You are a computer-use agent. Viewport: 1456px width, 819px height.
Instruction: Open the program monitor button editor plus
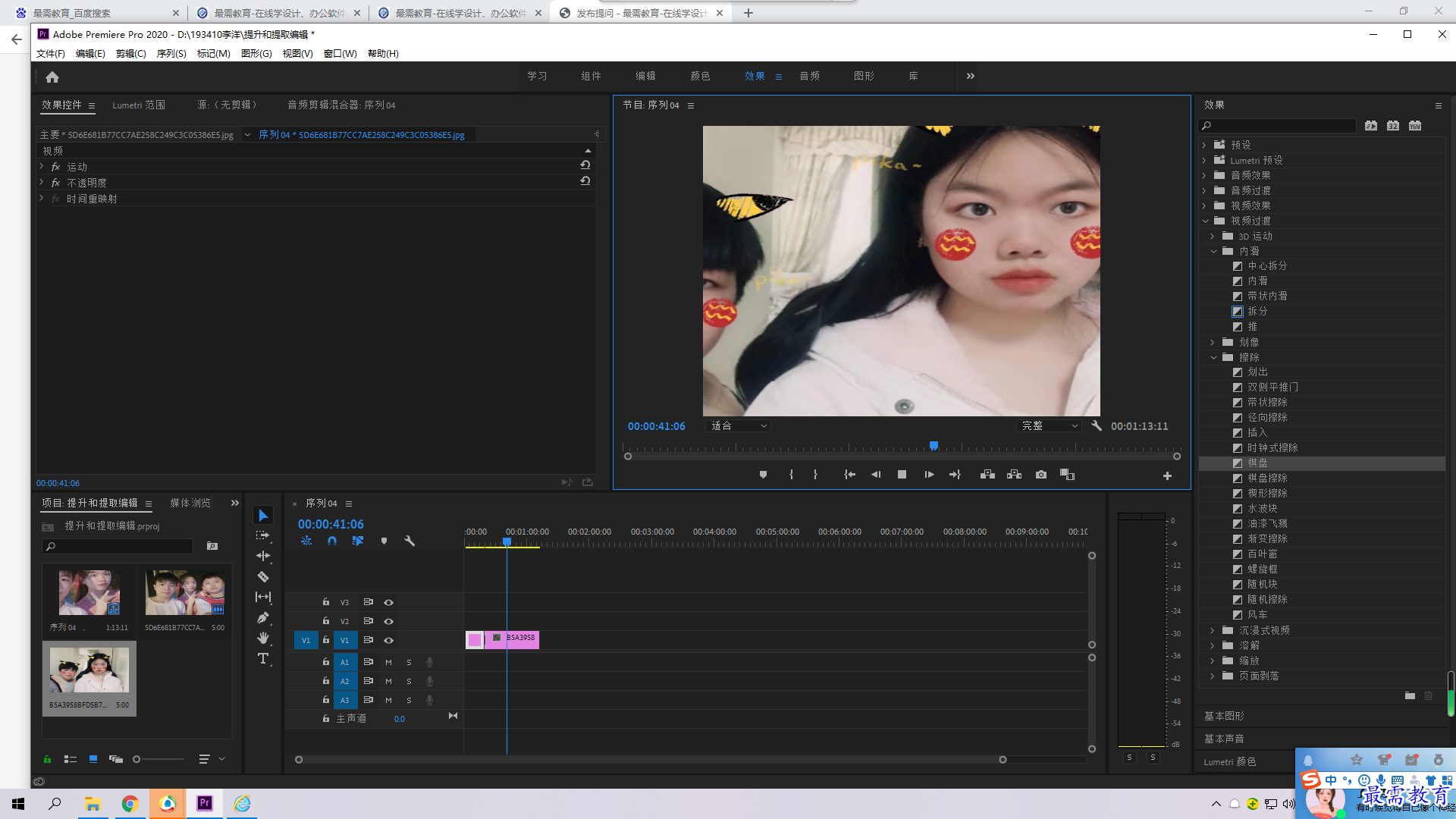[1167, 476]
